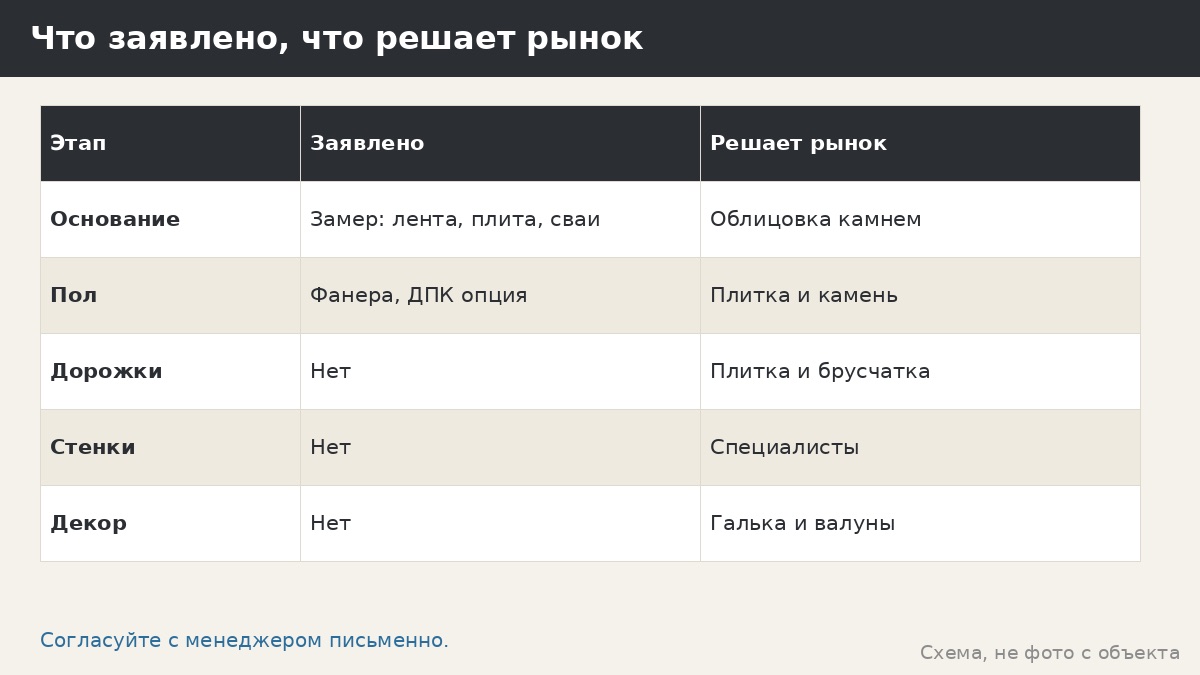Click 'Нет' in the Дорожки row
The width and height of the screenshot is (1200, 675).
click(500, 371)
